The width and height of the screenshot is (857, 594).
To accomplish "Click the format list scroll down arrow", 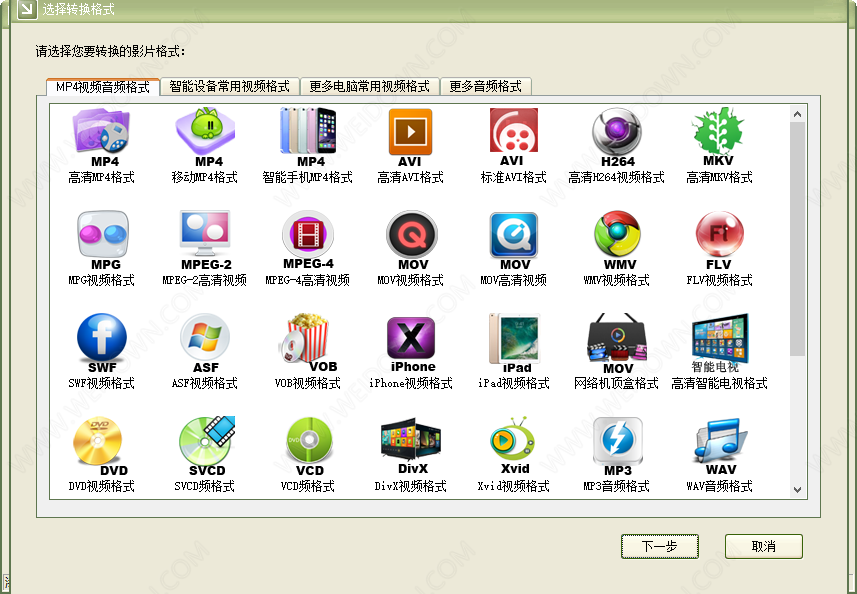I will (x=797, y=490).
